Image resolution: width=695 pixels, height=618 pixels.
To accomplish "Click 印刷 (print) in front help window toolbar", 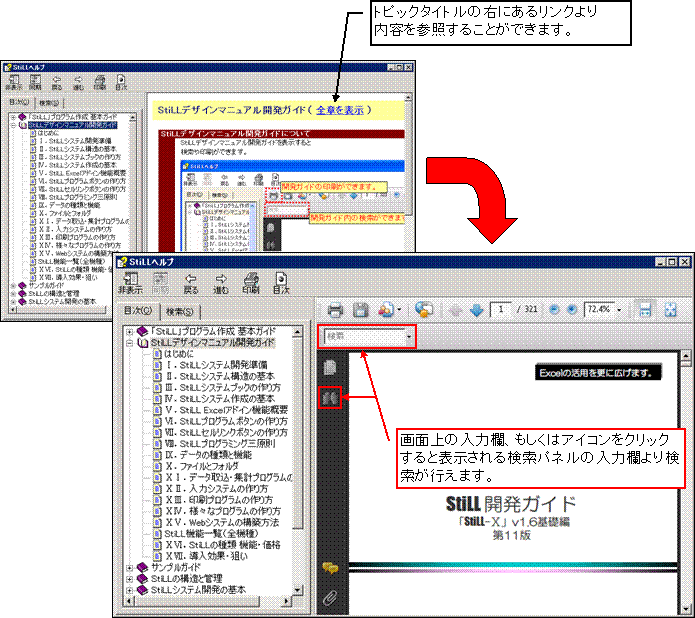I will click(x=251, y=284).
